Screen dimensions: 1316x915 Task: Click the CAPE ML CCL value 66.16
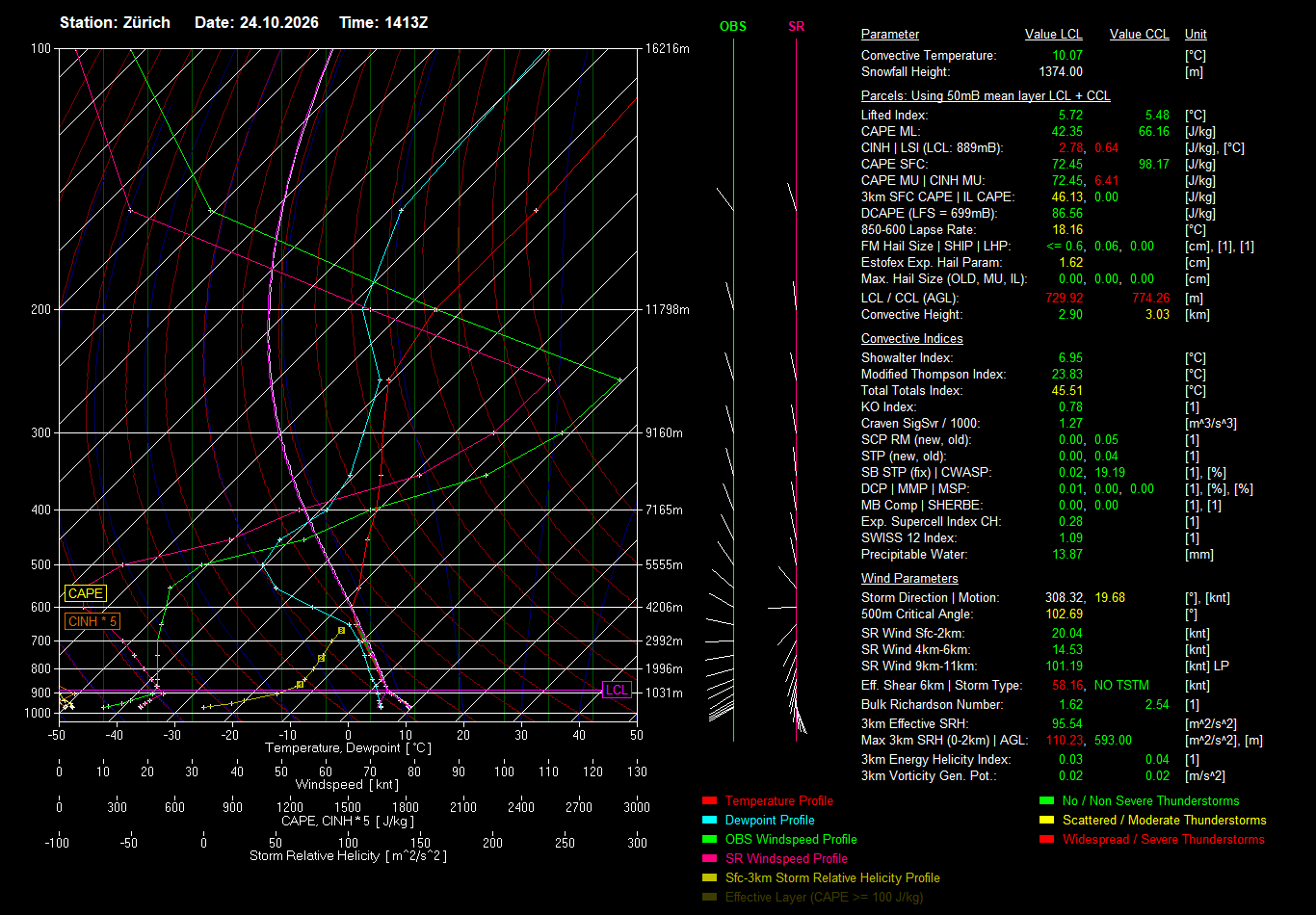(1154, 132)
